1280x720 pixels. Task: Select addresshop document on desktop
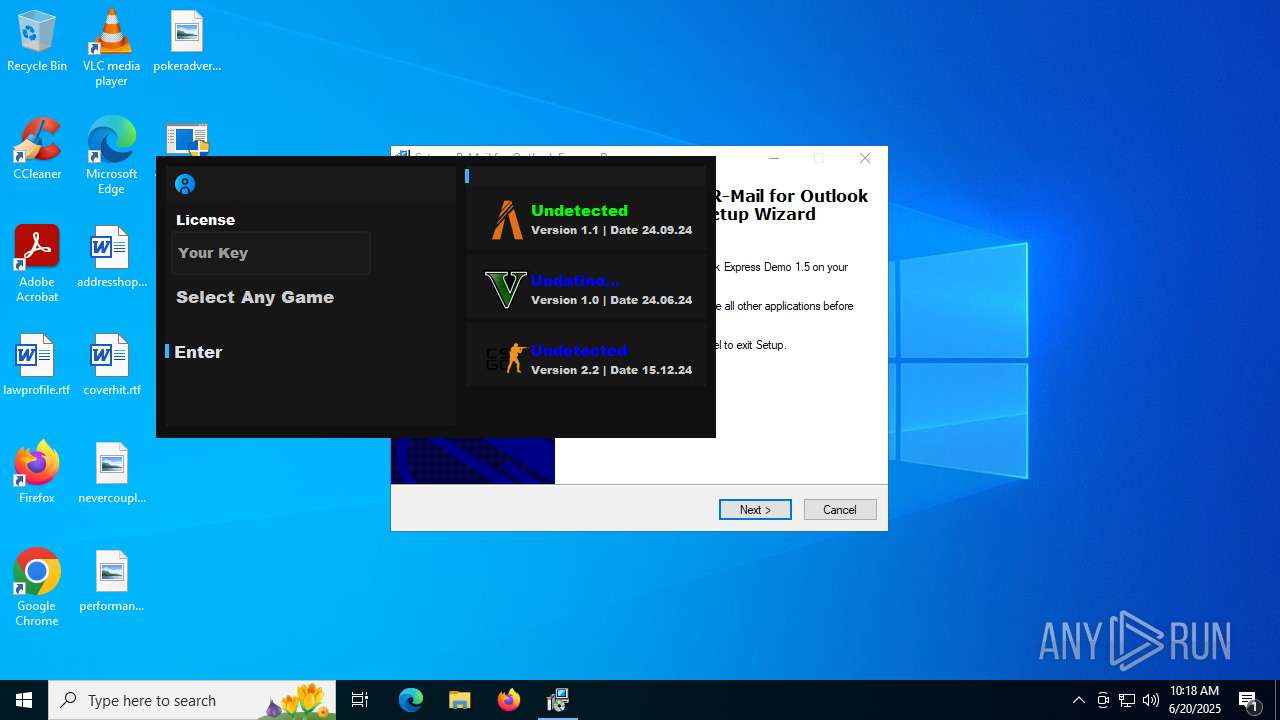(x=111, y=258)
